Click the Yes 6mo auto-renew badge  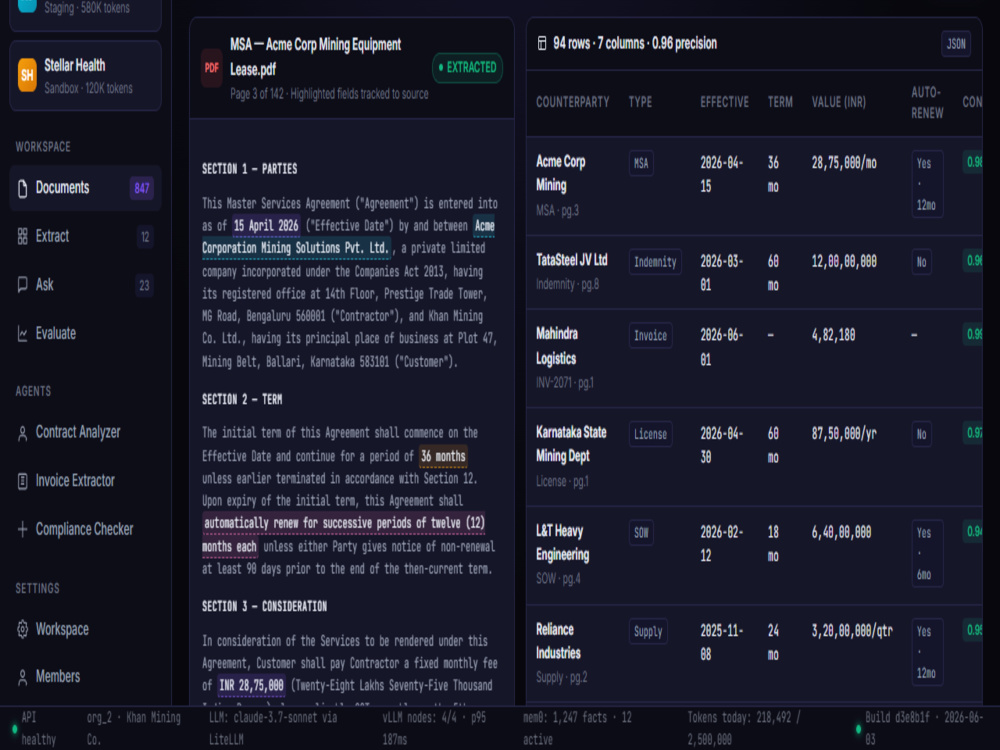tap(927, 554)
